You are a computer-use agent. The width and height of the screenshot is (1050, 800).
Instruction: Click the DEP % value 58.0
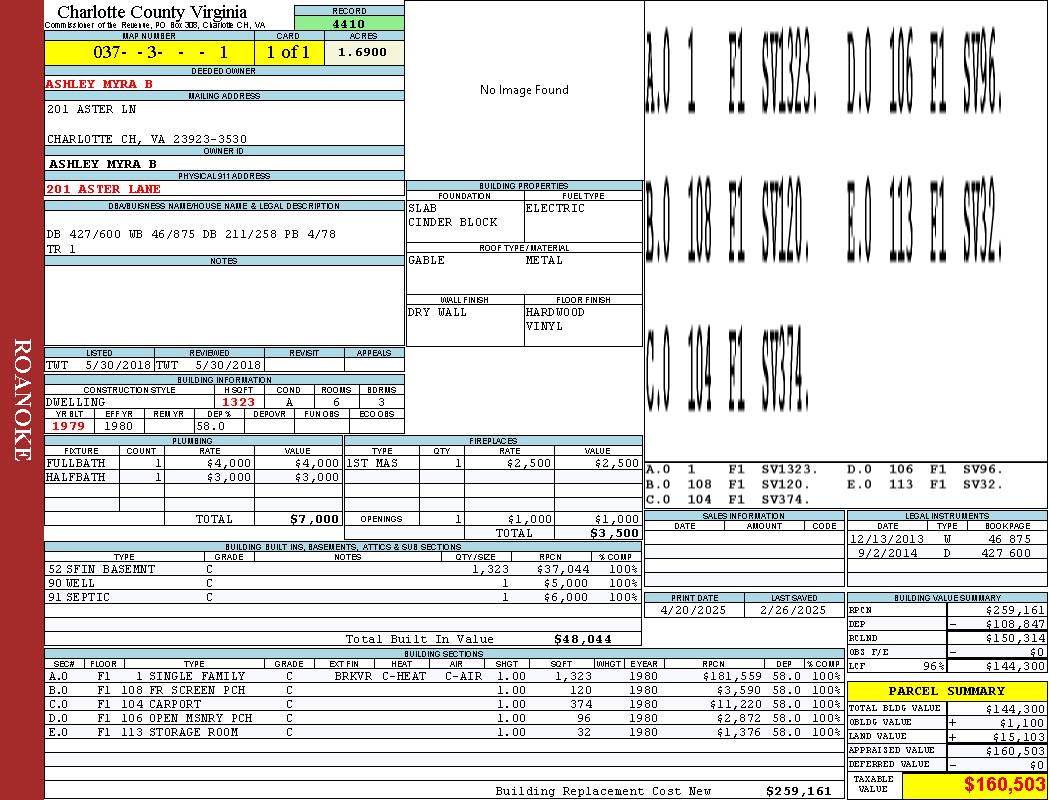coord(211,426)
